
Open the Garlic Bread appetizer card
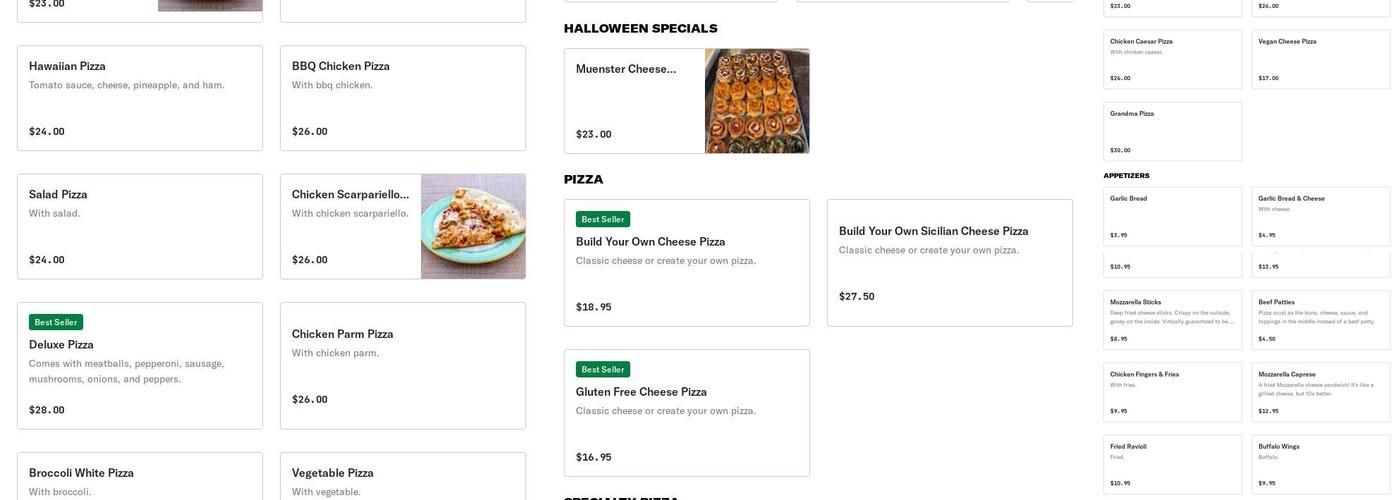click(1172, 216)
